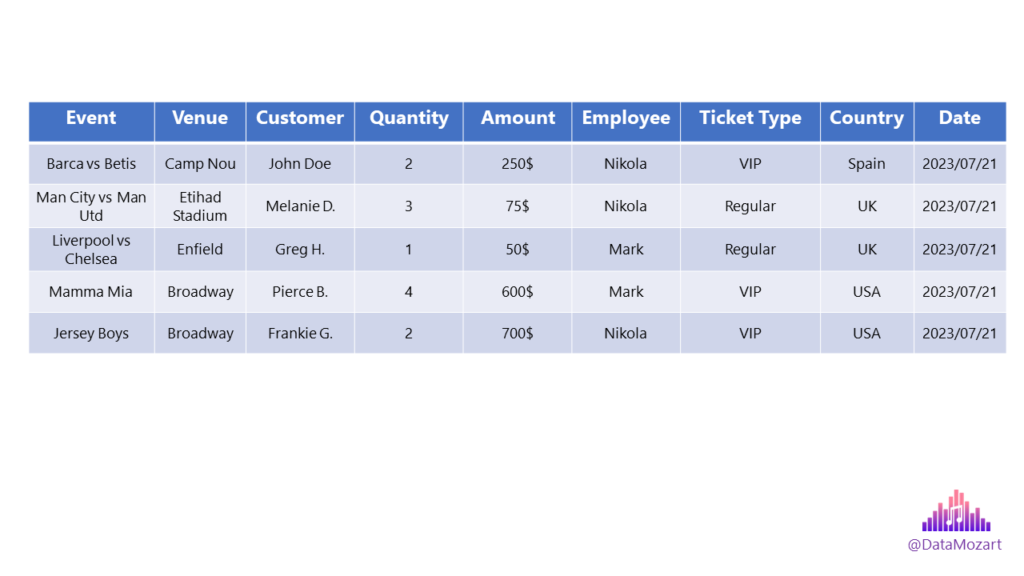Click Nikola in the Melanie D. row
Viewport: 1024px width, 576px height.
coord(626,206)
